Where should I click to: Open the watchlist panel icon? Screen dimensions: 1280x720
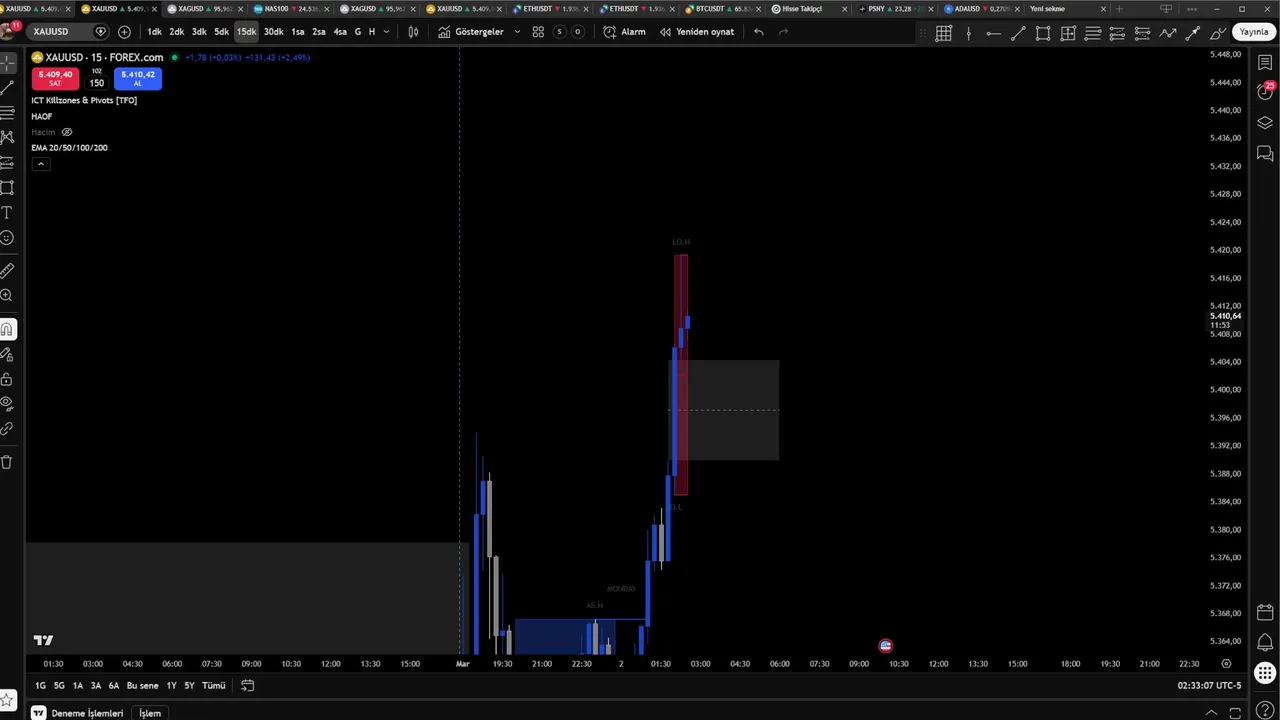[1265, 63]
